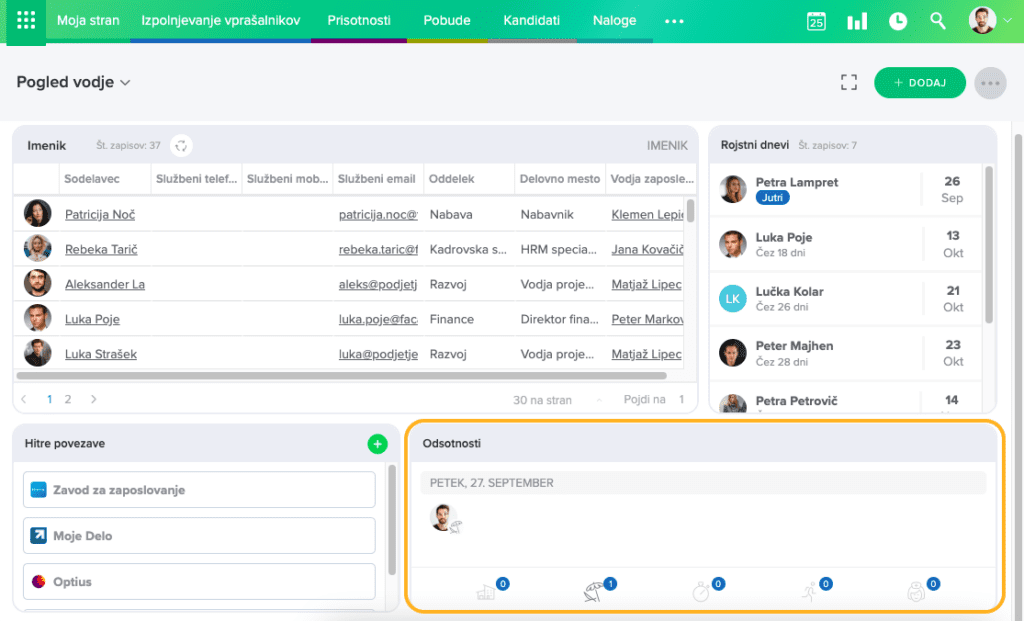The height and width of the screenshot is (621, 1024).
Task: Open search with magnifier icon
Action: [937, 21]
